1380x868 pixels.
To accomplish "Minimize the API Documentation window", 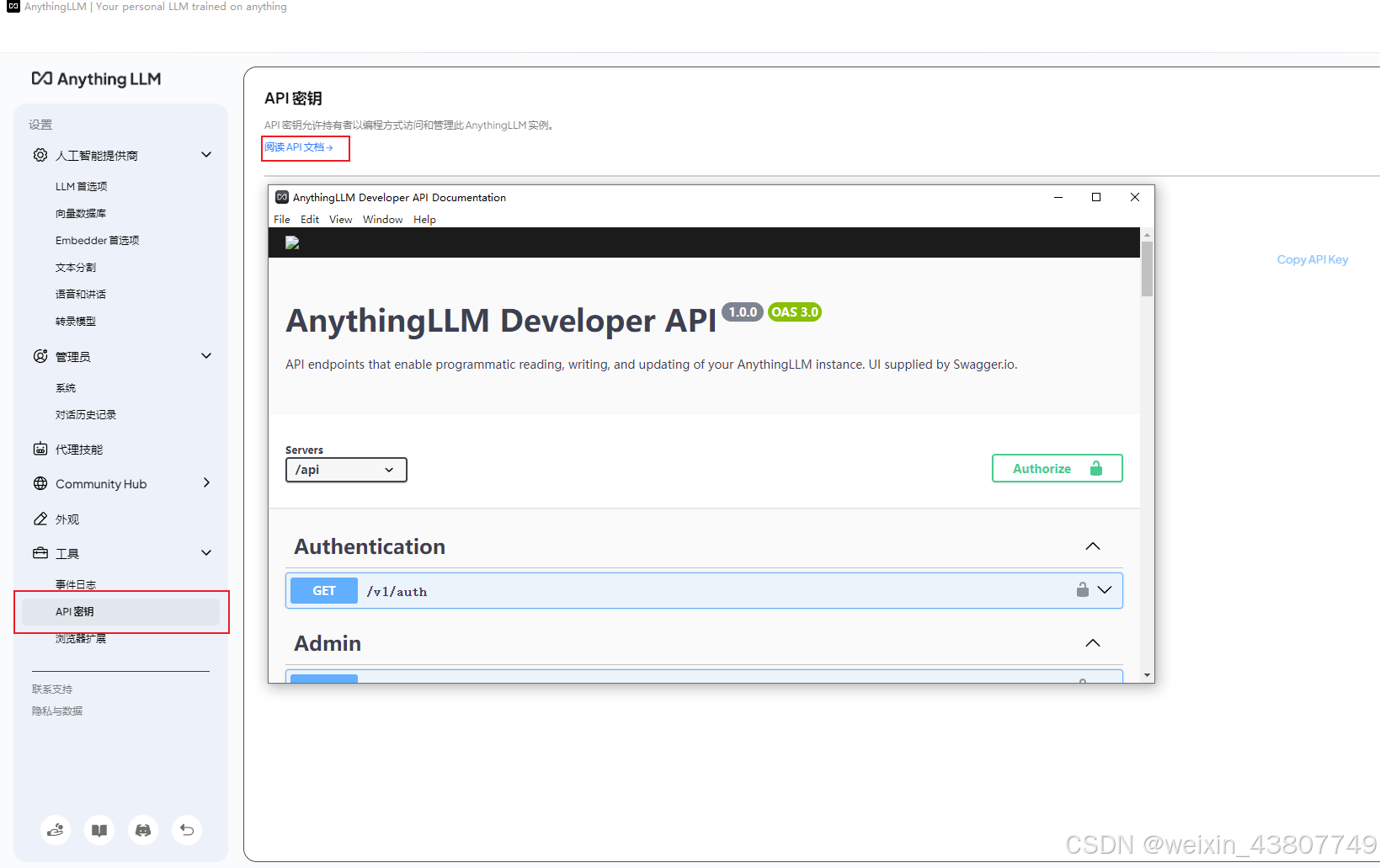I will click(x=1058, y=197).
